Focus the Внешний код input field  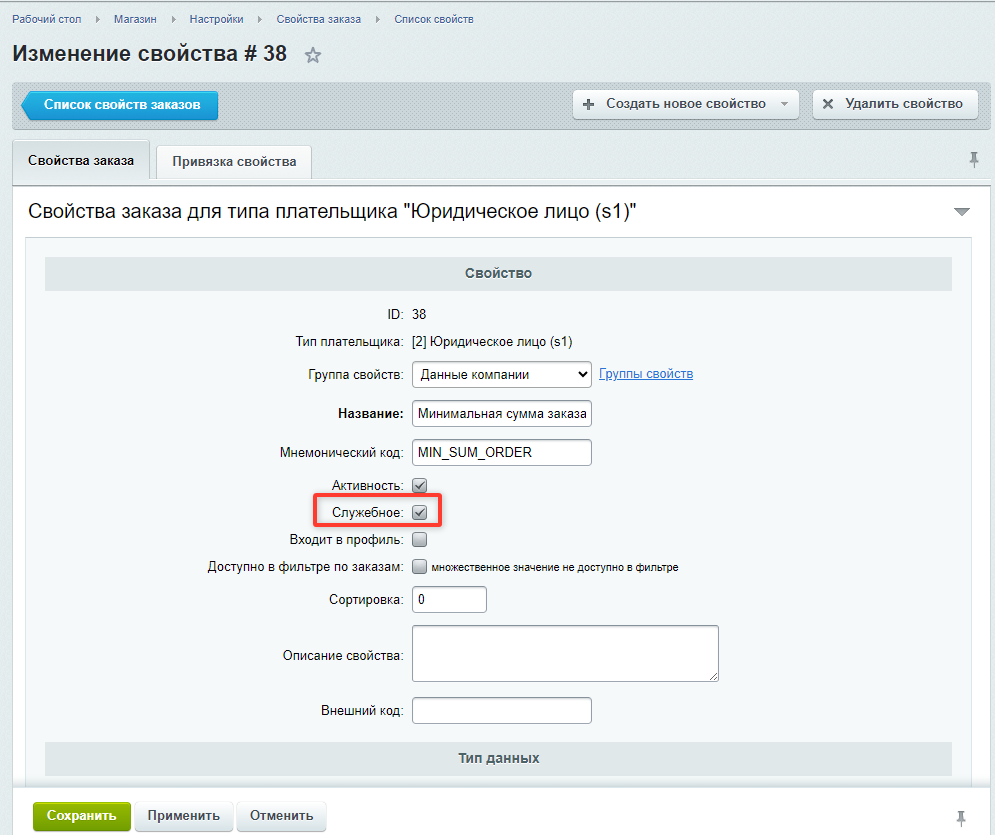501,711
